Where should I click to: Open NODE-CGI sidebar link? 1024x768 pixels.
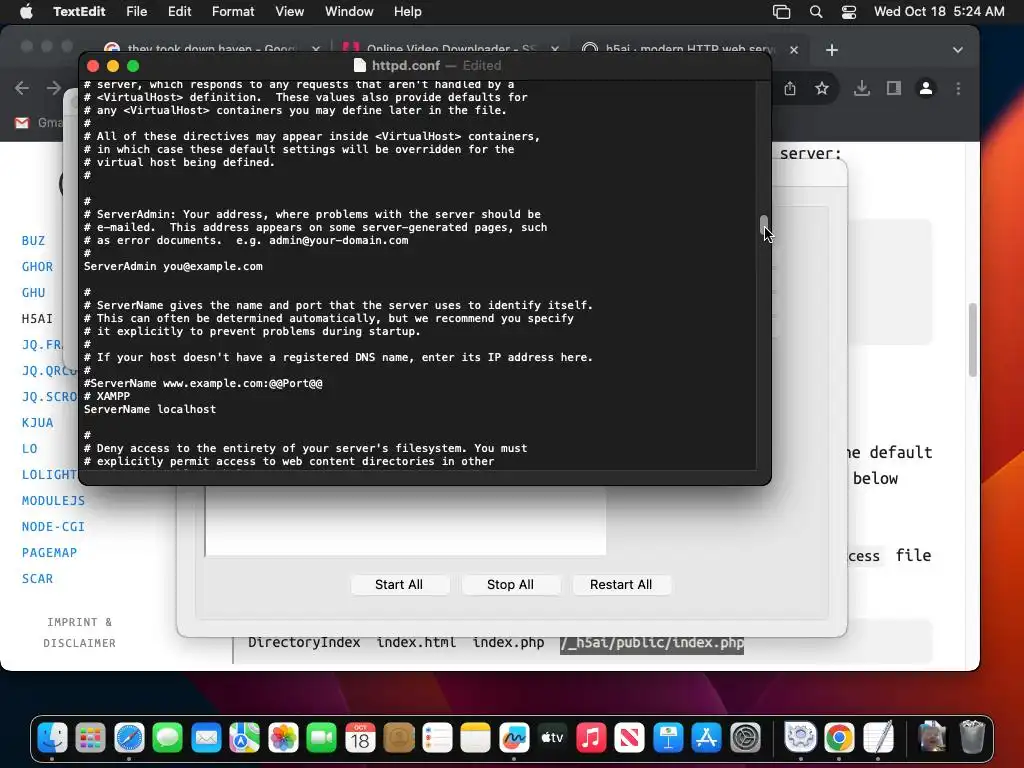pyautogui.click(x=54, y=526)
